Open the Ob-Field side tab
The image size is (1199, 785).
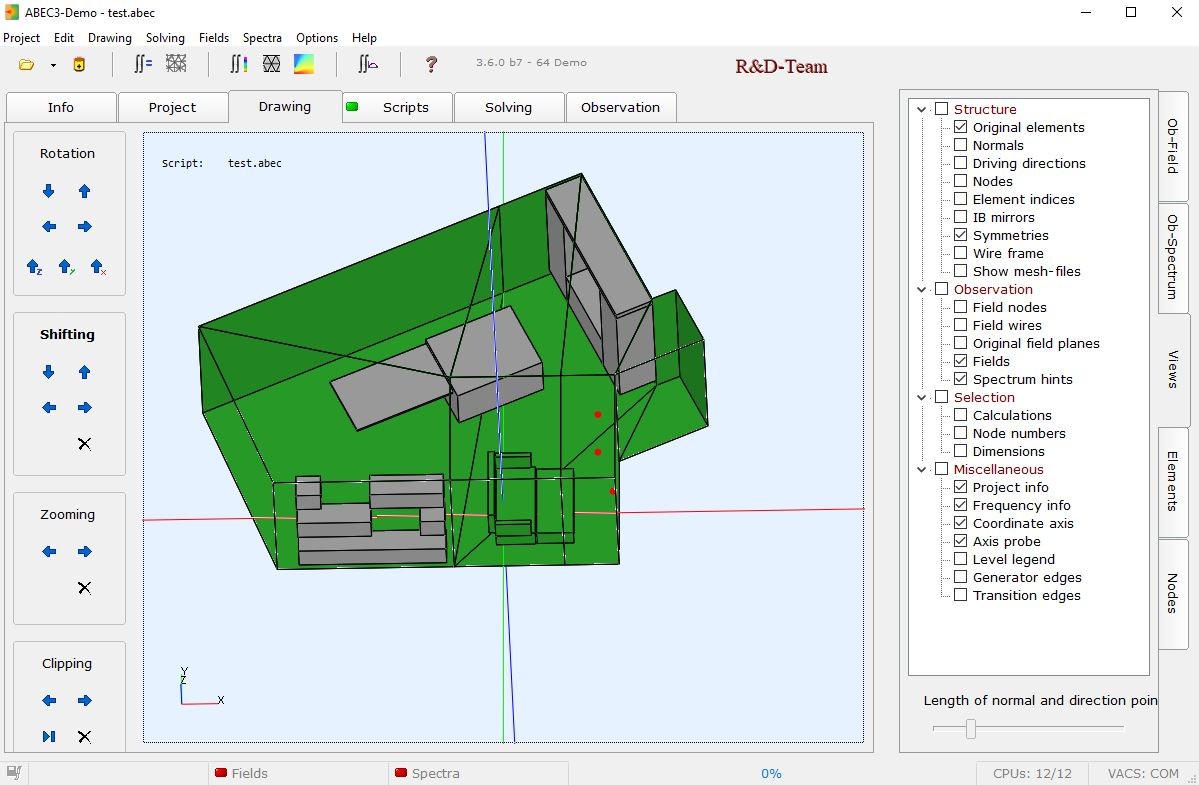point(1173,146)
